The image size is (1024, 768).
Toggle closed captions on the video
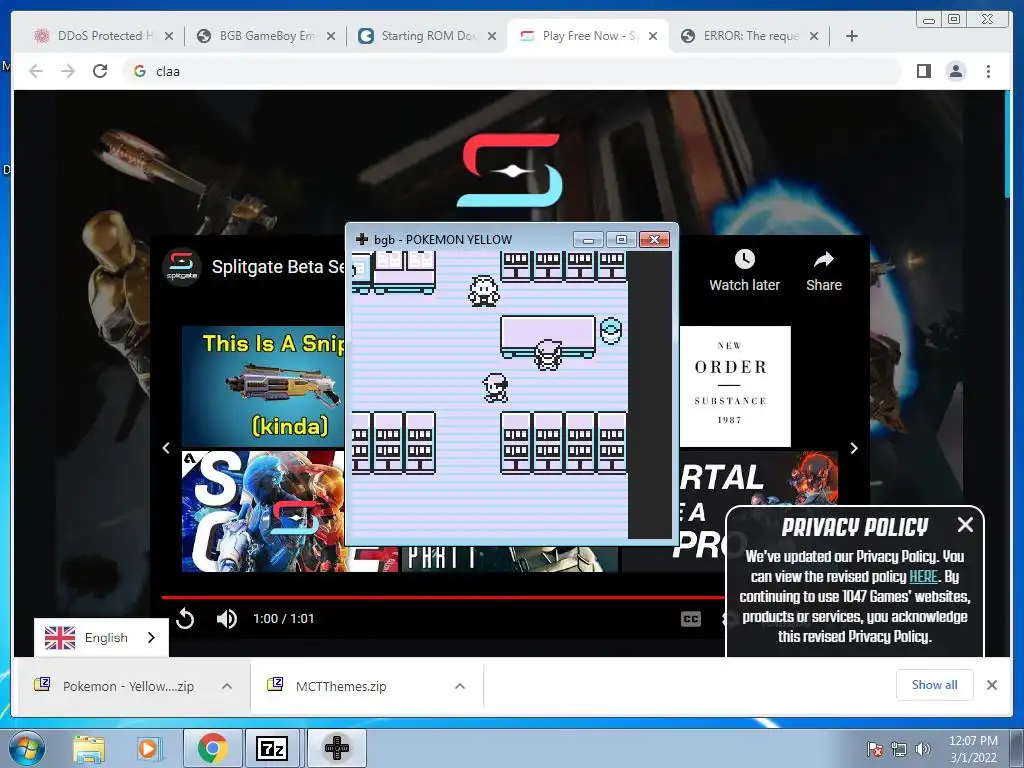click(690, 618)
